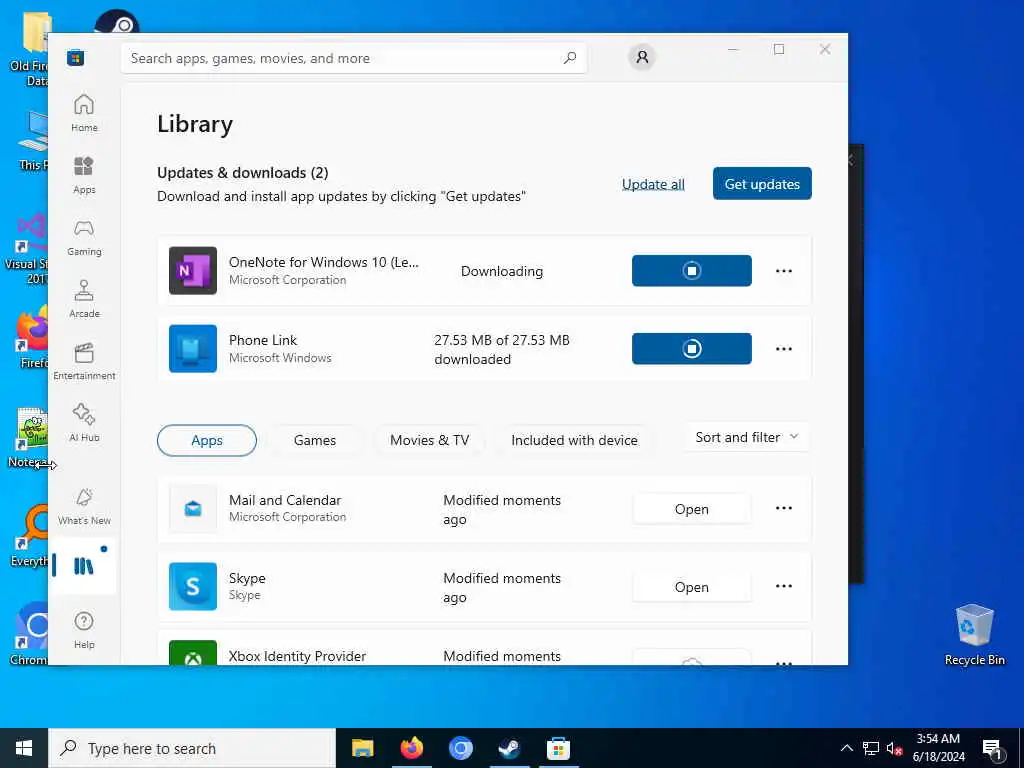Open File Explorer from the taskbar
Screen dimensions: 1024x768
pos(362,748)
